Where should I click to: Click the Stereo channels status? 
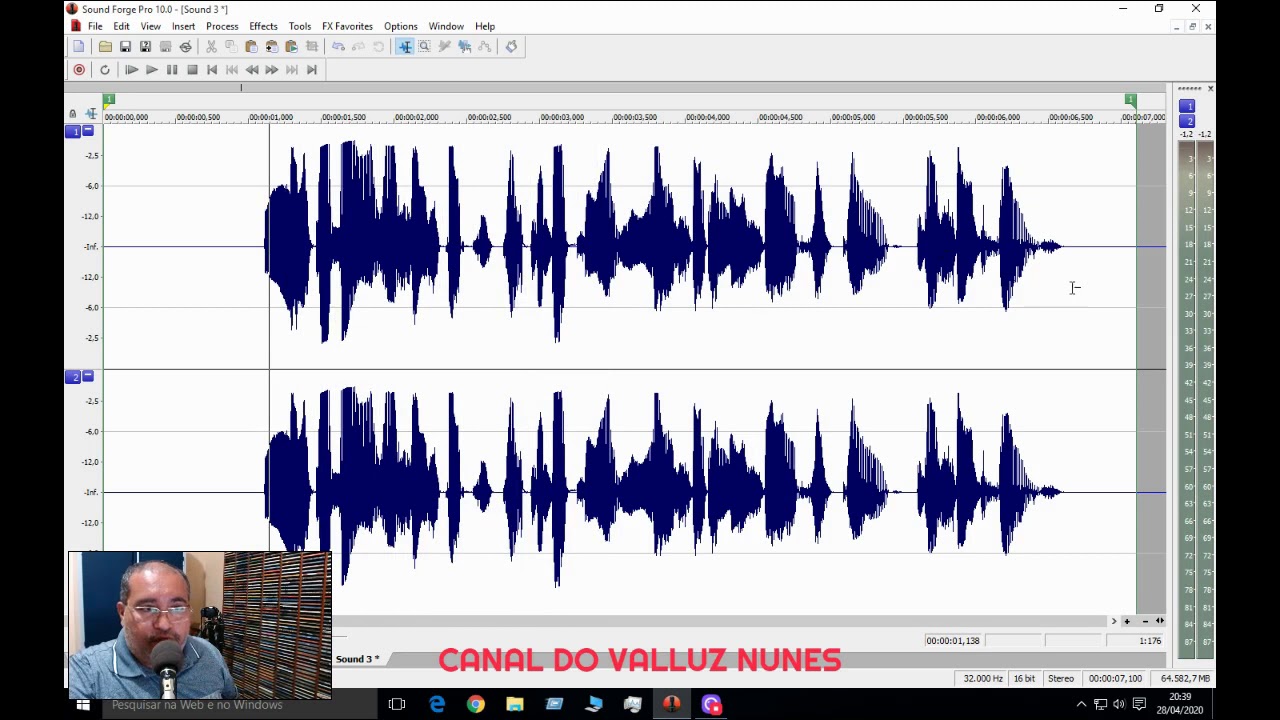click(x=1061, y=679)
